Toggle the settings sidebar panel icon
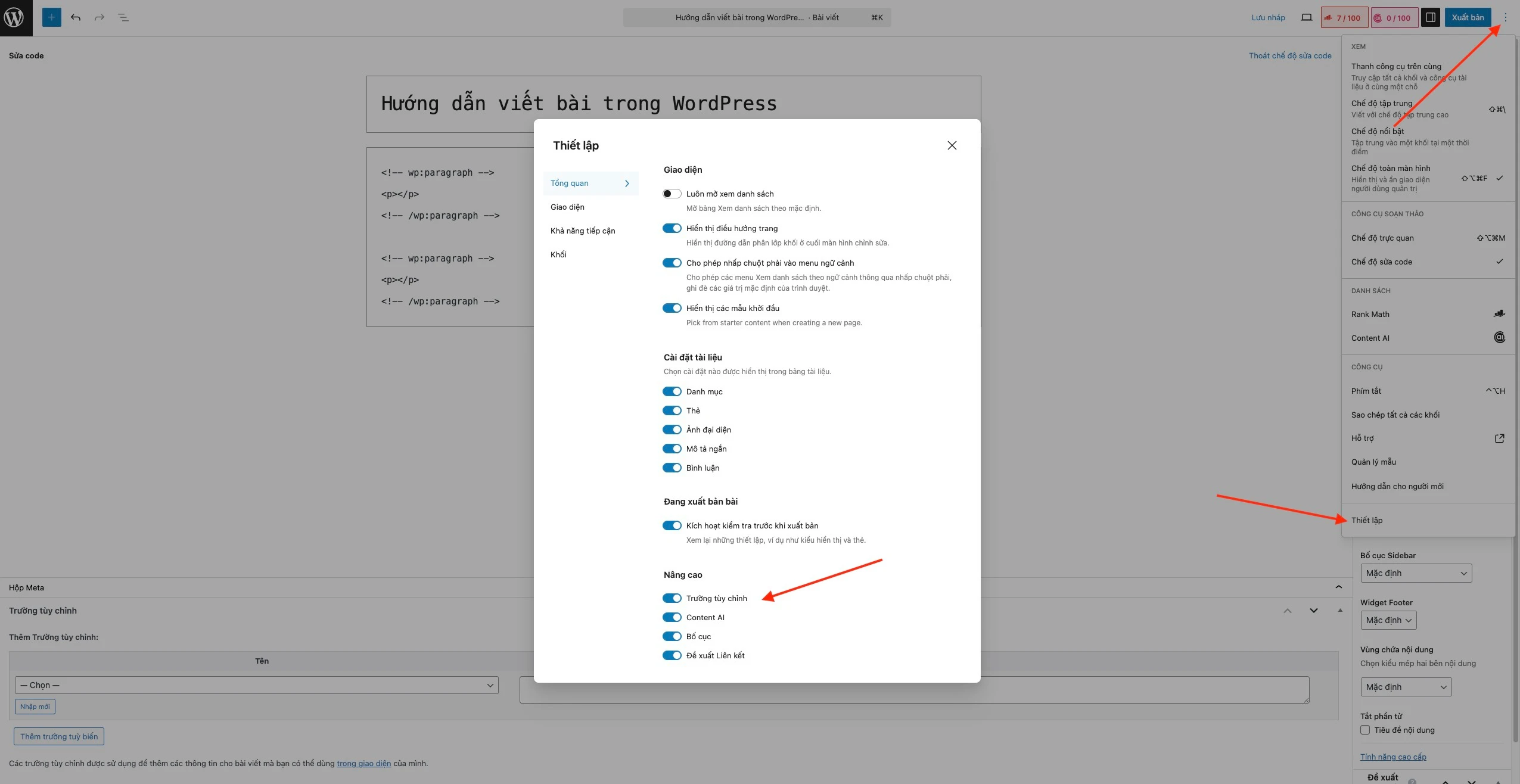Screen dimensions: 1520x784 point(1430,17)
